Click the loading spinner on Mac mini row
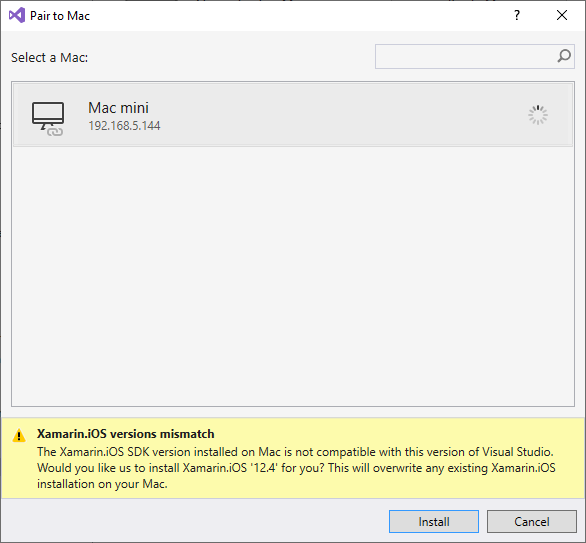The height and width of the screenshot is (543, 586). point(538,115)
